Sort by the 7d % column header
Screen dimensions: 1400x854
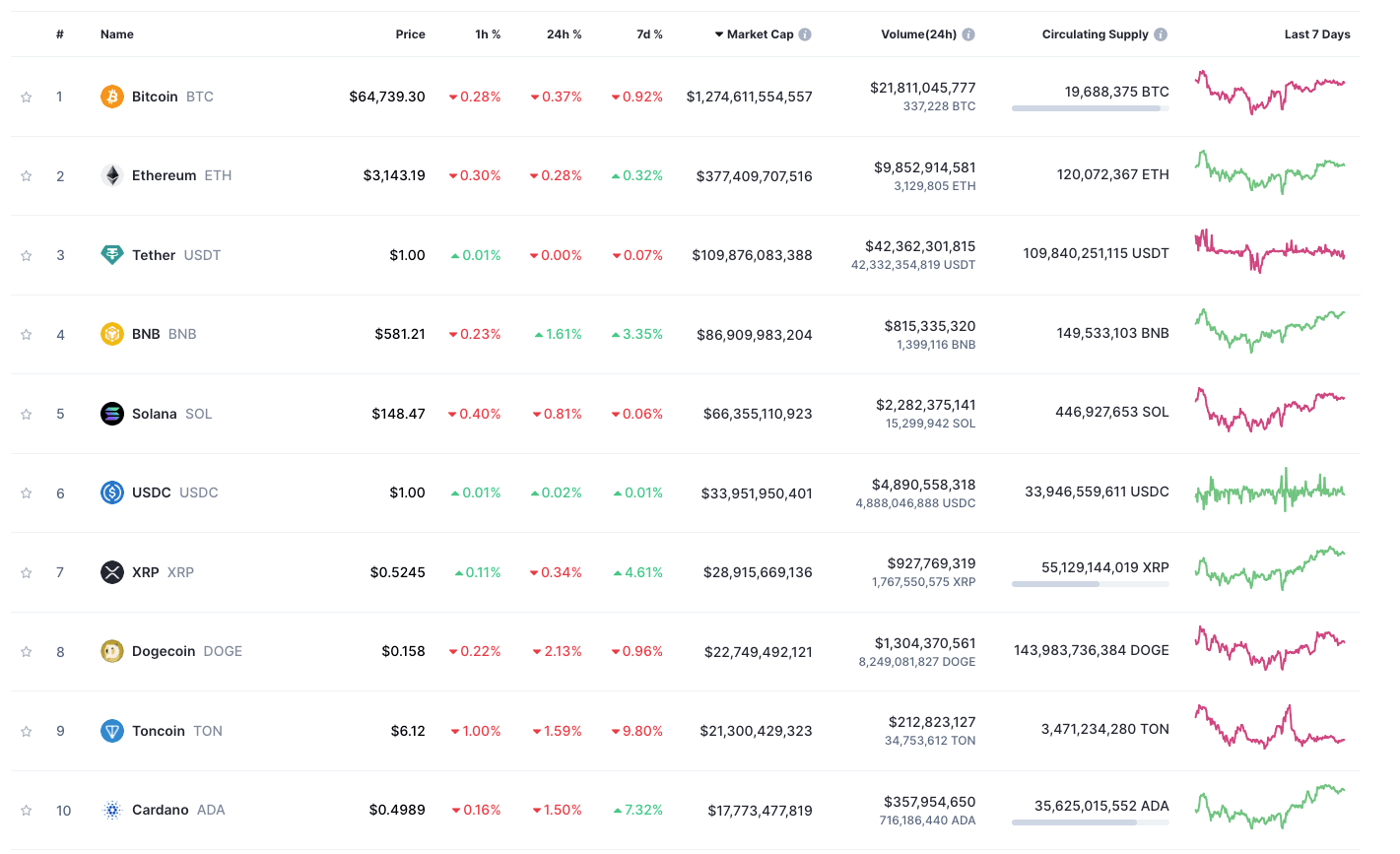coord(649,34)
